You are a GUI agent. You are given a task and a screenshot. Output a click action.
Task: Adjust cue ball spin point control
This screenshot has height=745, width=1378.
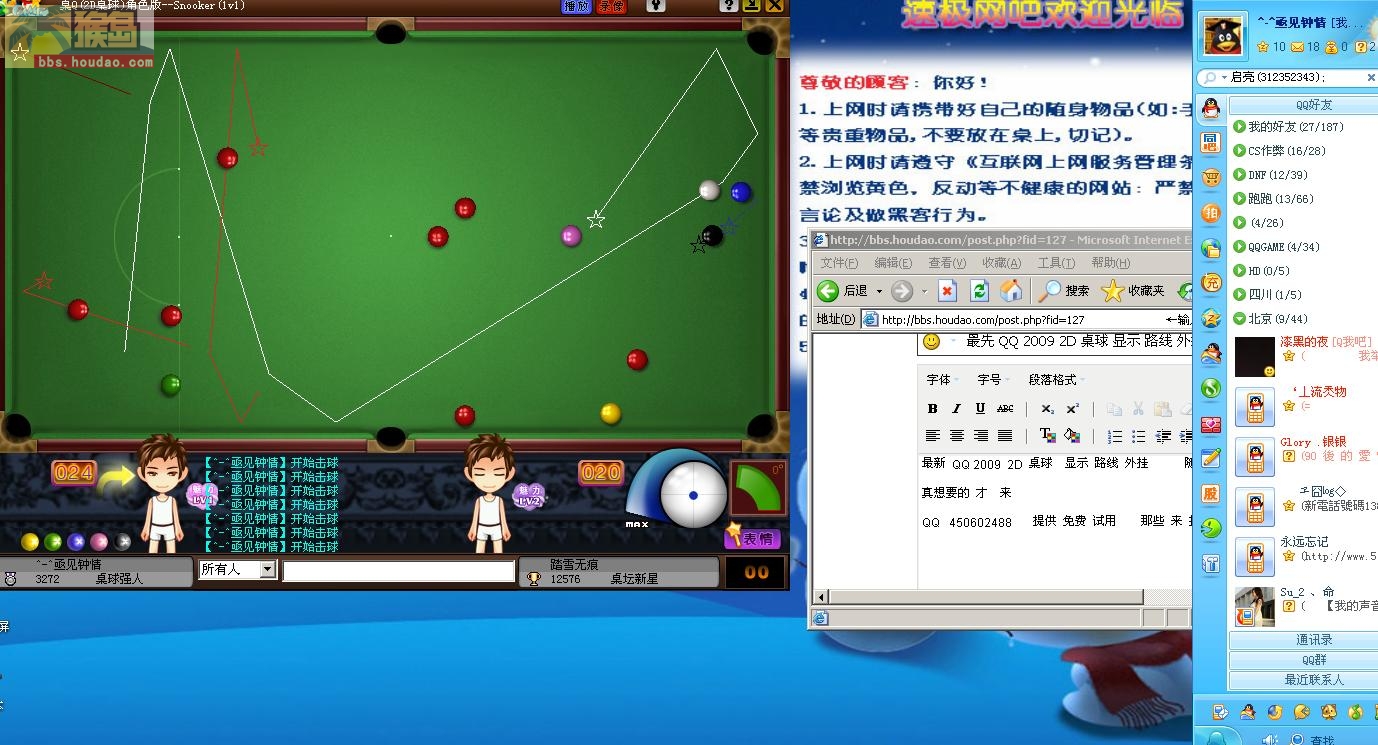(x=693, y=495)
